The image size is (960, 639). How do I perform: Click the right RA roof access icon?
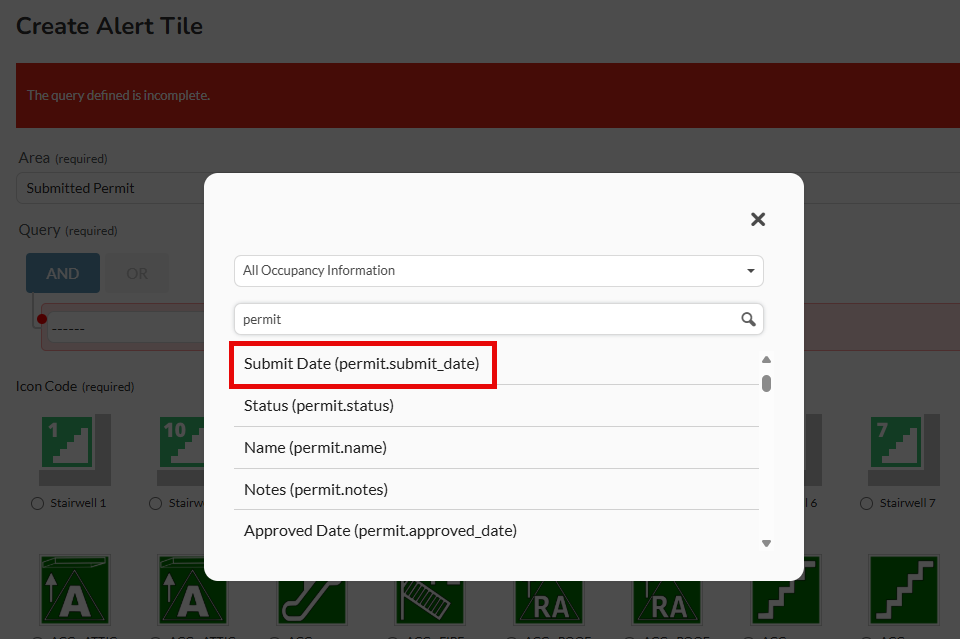(667, 602)
